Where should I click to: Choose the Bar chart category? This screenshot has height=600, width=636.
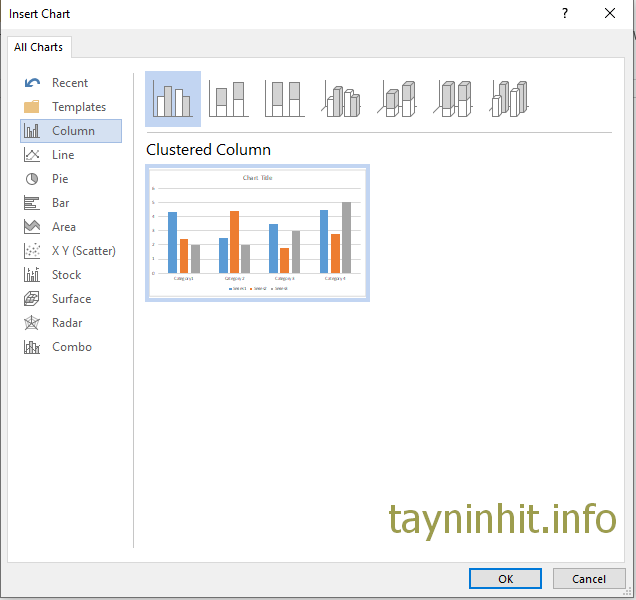pos(60,203)
